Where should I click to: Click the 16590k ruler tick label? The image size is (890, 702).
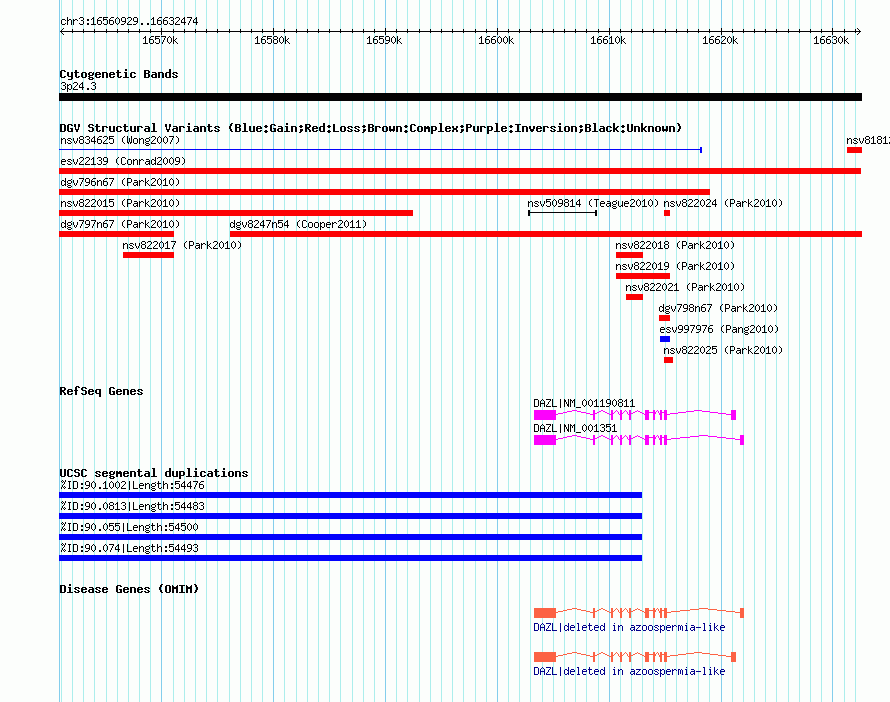point(384,40)
